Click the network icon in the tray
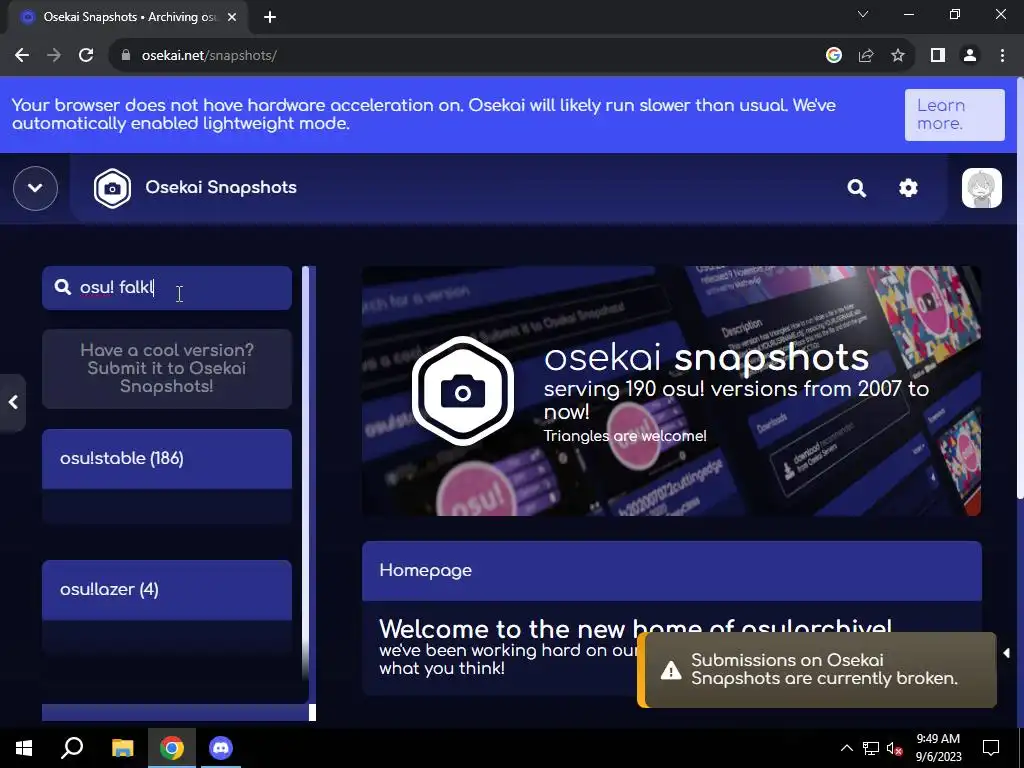The image size is (1024, 768). point(871,748)
